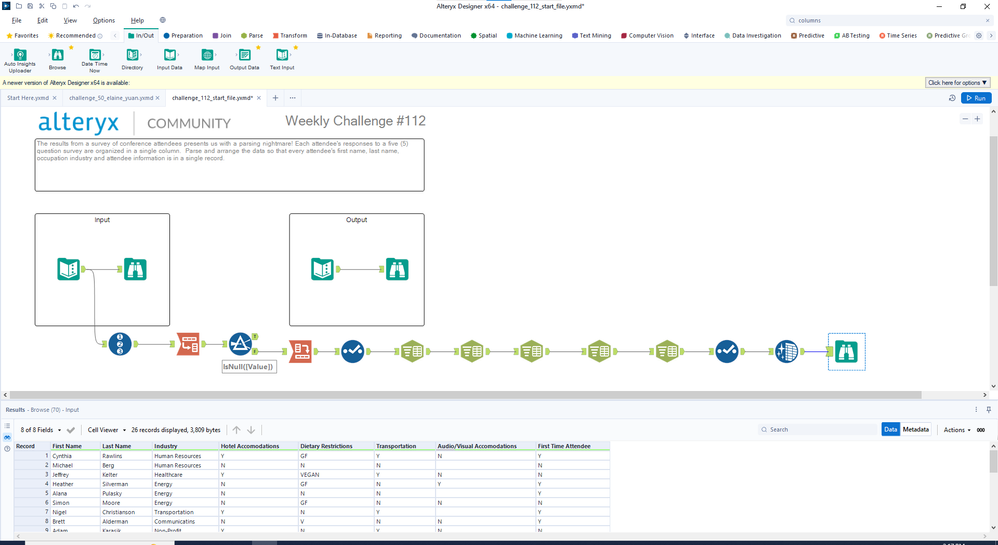This screenshot has width=998, height=545.
Task: Open the File menu
Action: [17, 20]
